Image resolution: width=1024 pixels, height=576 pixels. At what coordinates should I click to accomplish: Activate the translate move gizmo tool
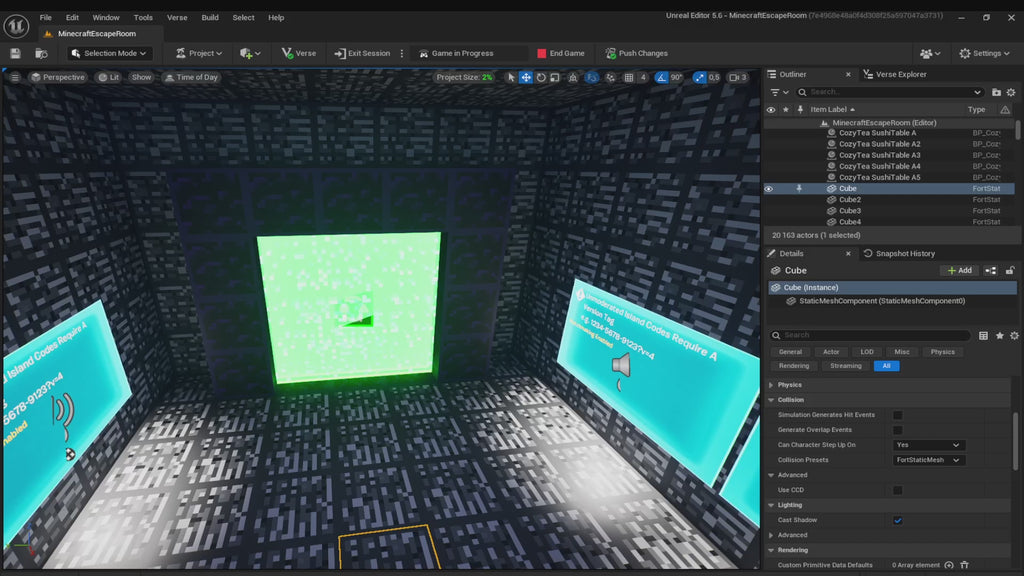(526, 77)
